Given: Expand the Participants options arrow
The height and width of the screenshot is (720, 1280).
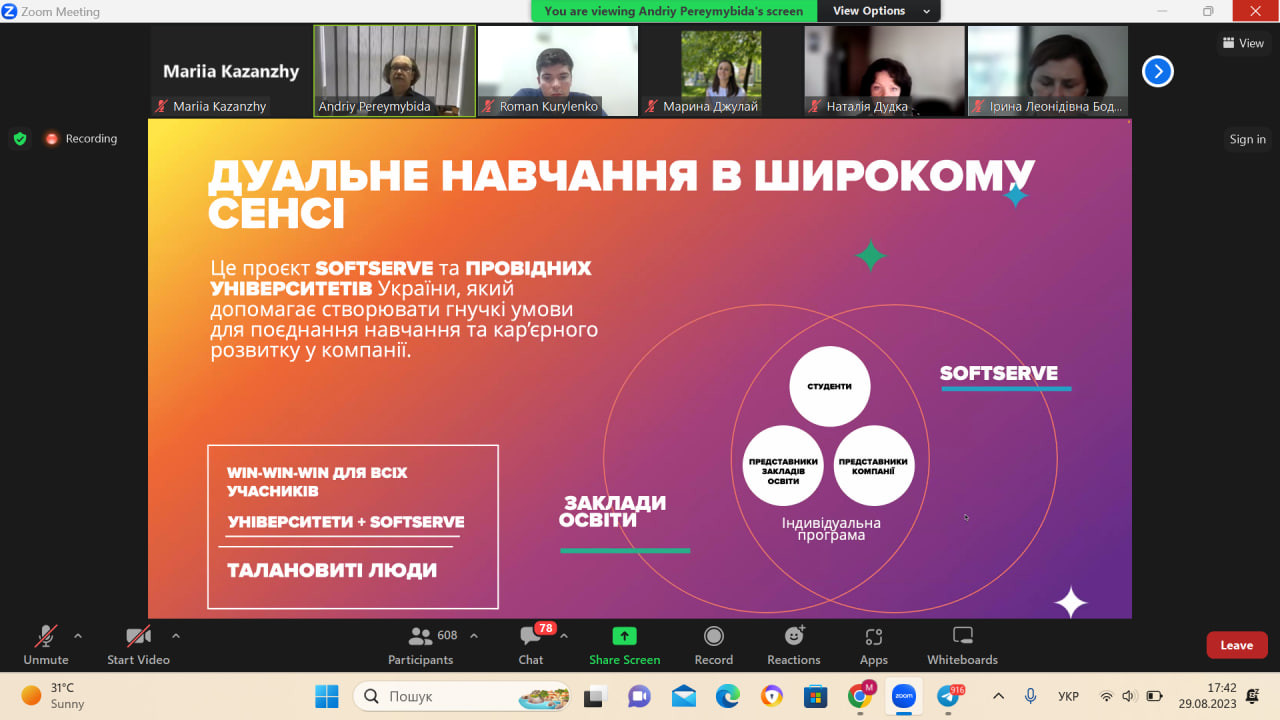Looking at the screenshot, I should coord(474,636).
